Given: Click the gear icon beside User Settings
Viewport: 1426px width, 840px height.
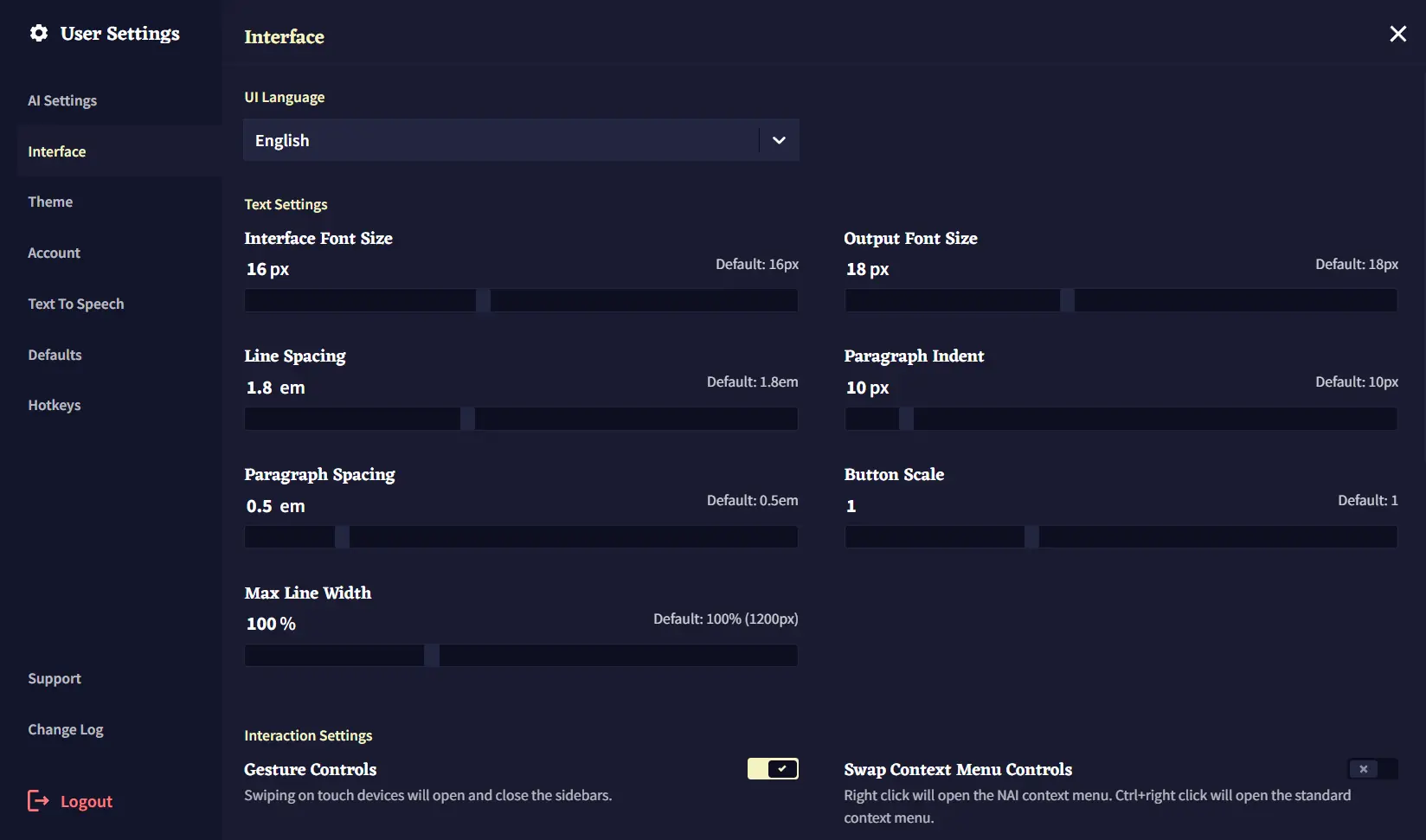Looking at the screenshot, I should pyautogui.click(x=38, y=33).
